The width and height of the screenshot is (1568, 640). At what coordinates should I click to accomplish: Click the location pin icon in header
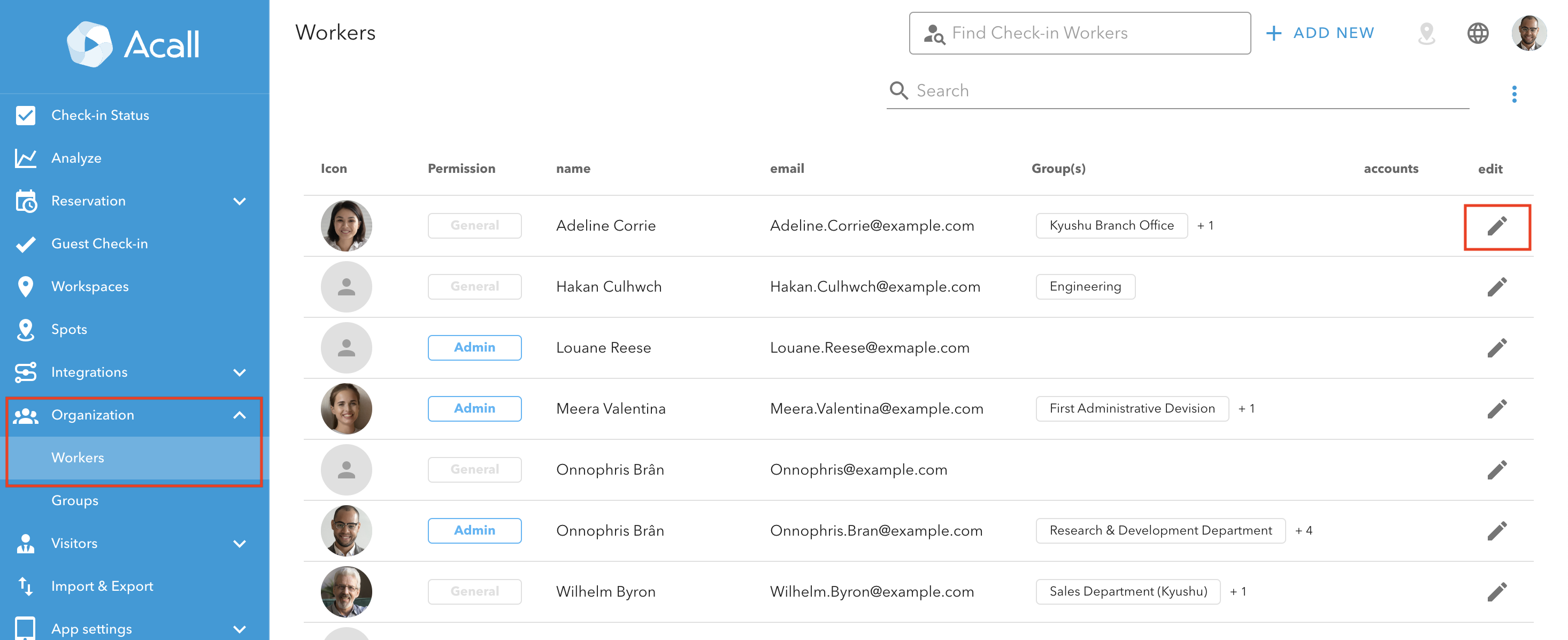(x=1426, y=33)
